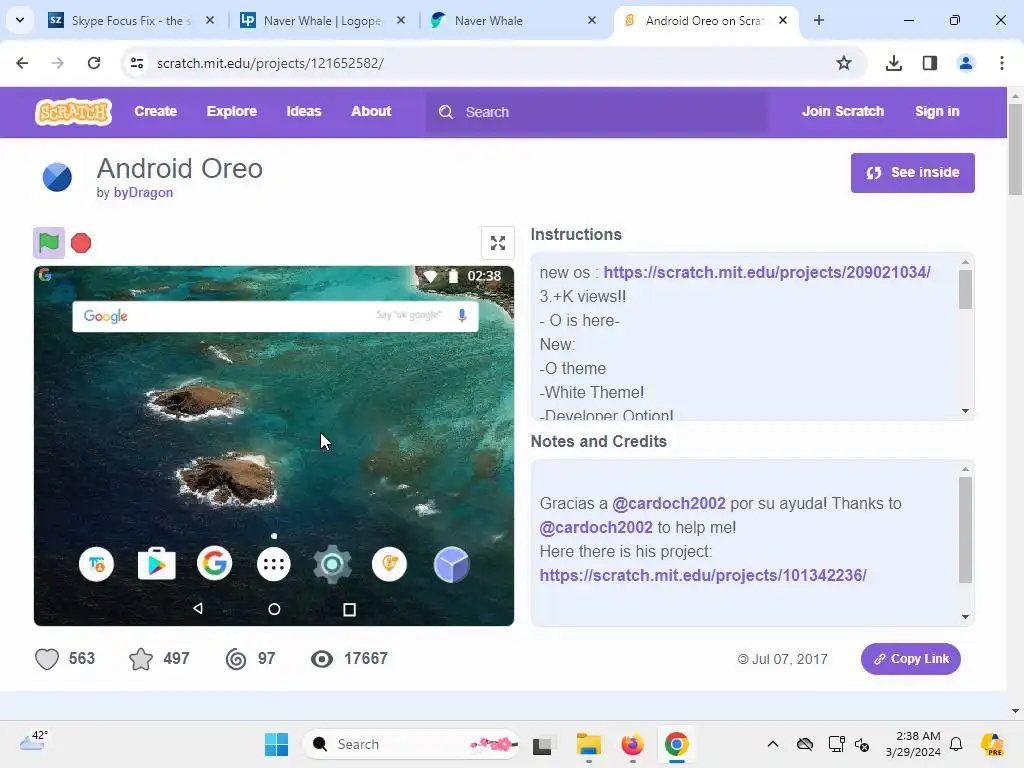The width and height of the screenshot is (1024, 768).
Task: Bookmark this page with the star
Action: click(844, 63)
